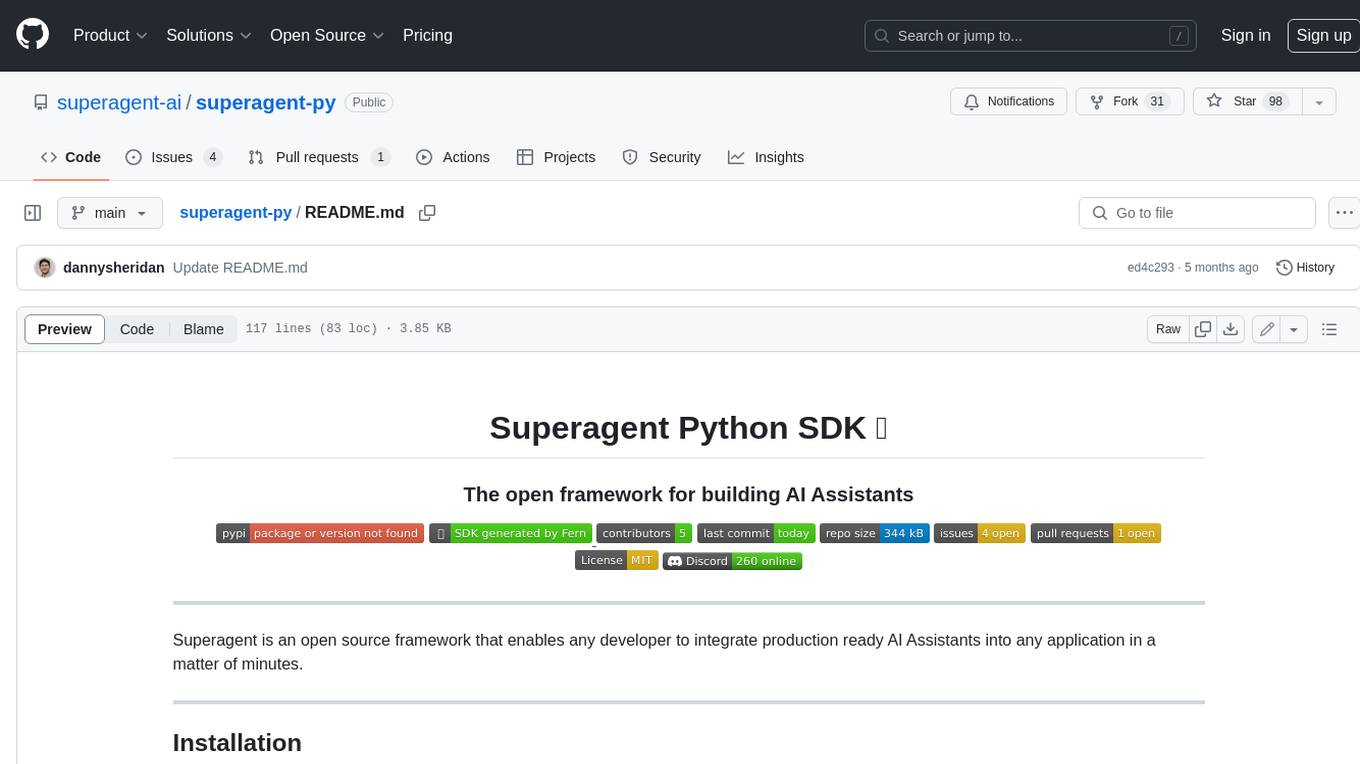The width and height of the screenshot is (1360, 764).
Task: Switch to the Code tab
Action: coord(71,157)
